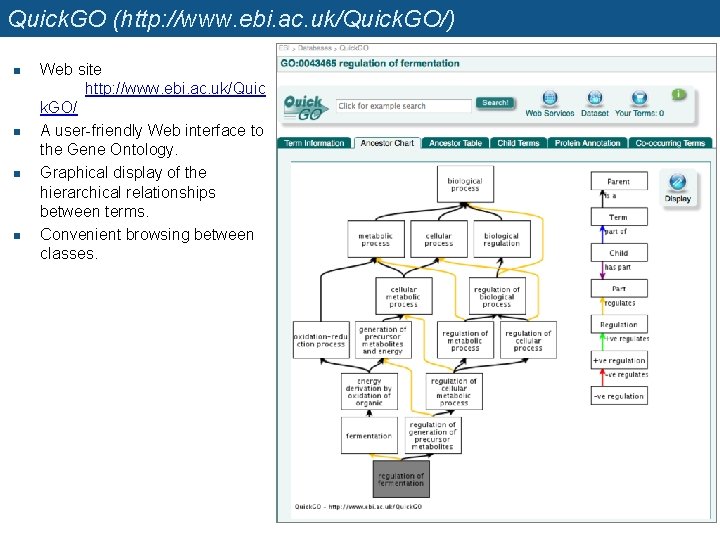The height and width of the screenshot is (540, 720).
Task: Switch to the Term Information tab
Action: [314, 143]
